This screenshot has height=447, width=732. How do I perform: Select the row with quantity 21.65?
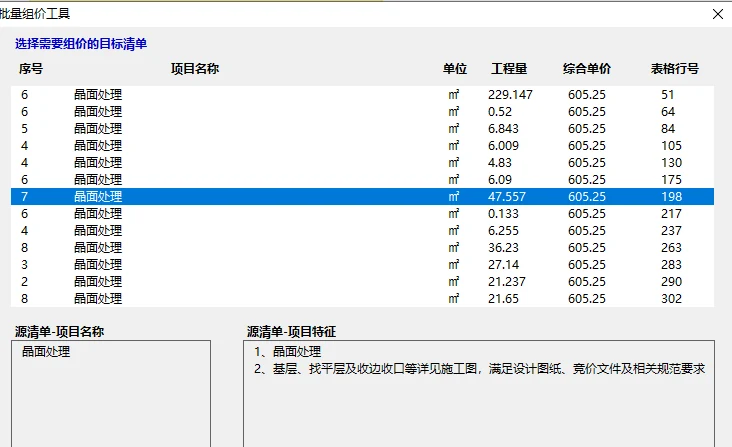click(x=362, y=299)
